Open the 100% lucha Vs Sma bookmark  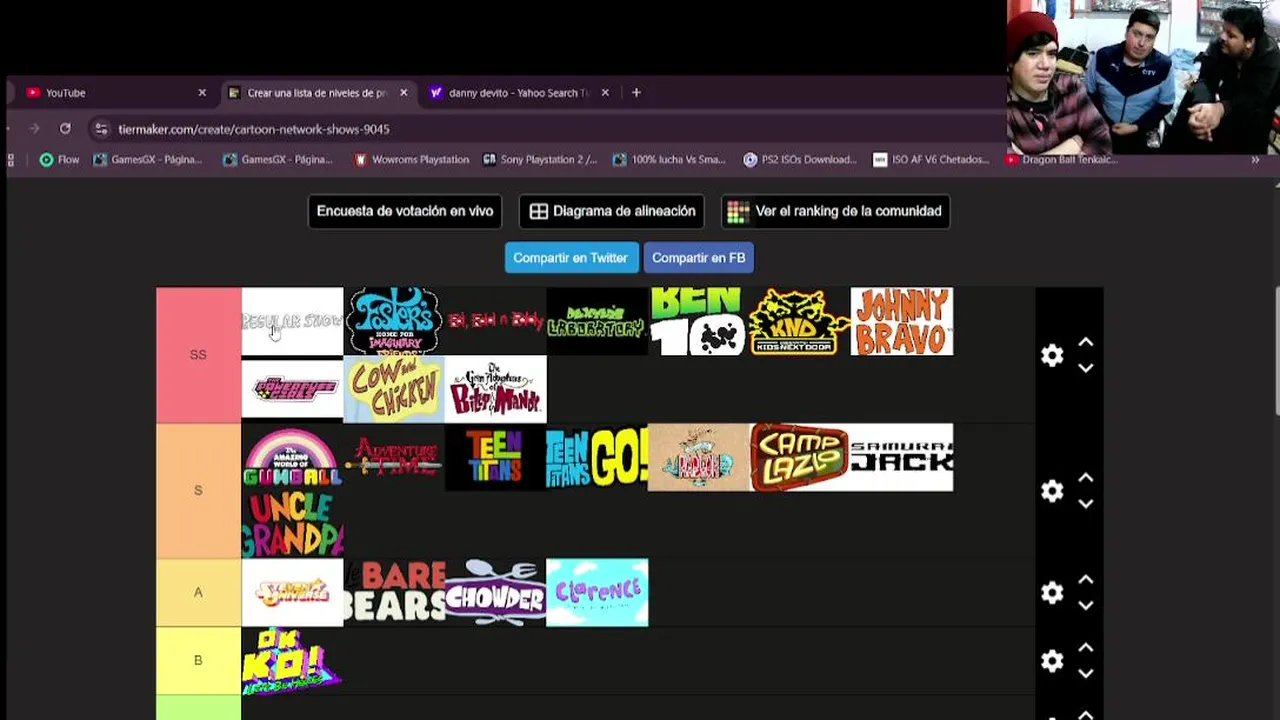click(x=669, y=159)
